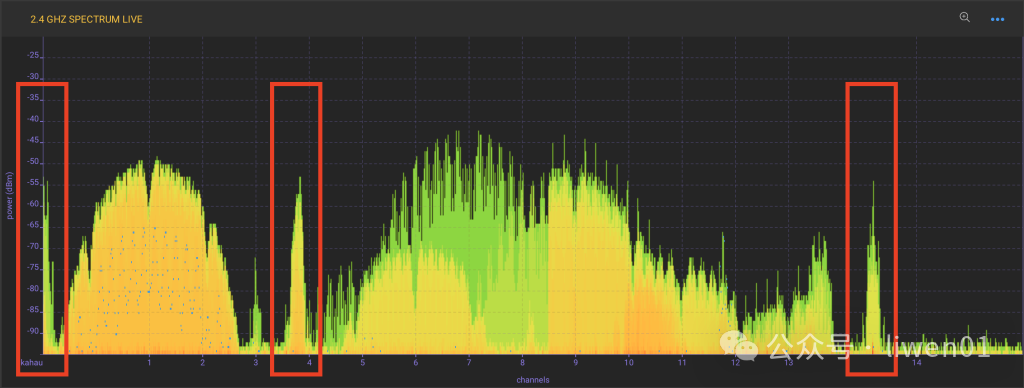Image resolution: width=1024 pixels, height=388 pixels.
Task: Open the three-dots more options menu
Action: [997, 20]
